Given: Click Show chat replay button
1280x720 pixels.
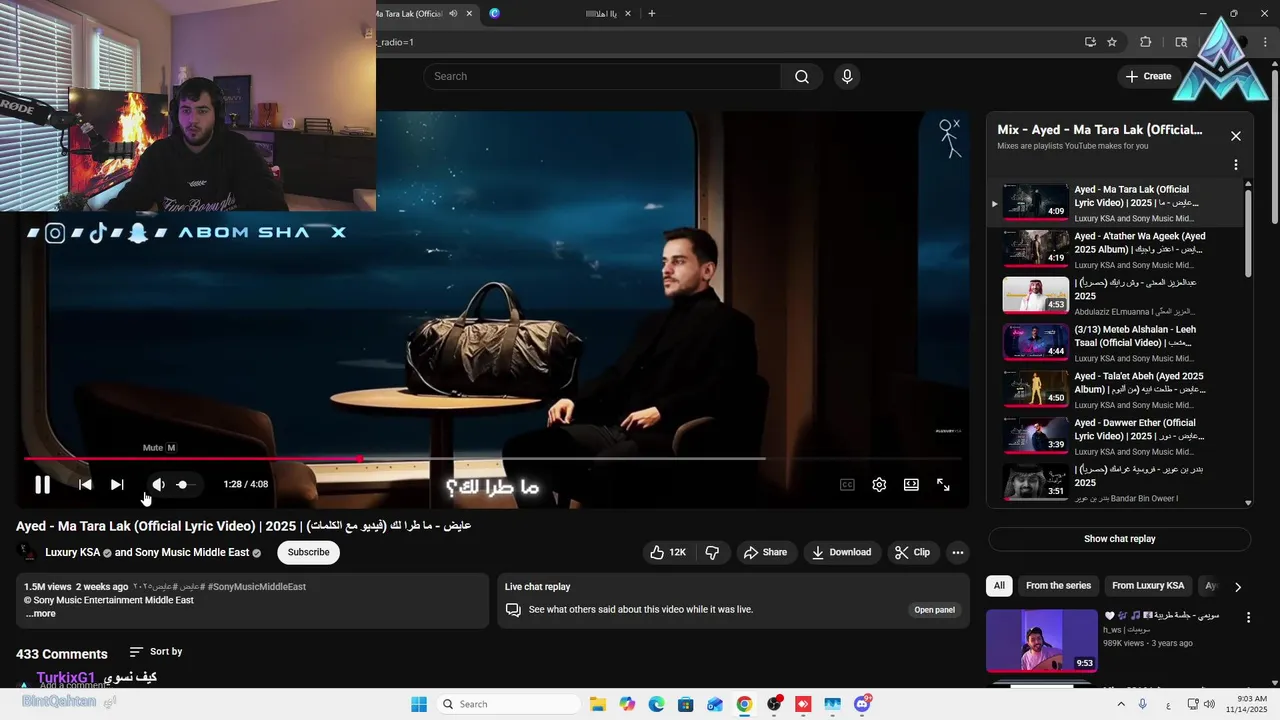Looking at the screenshot, I should pyautogui.click(x=1120, y=539).
